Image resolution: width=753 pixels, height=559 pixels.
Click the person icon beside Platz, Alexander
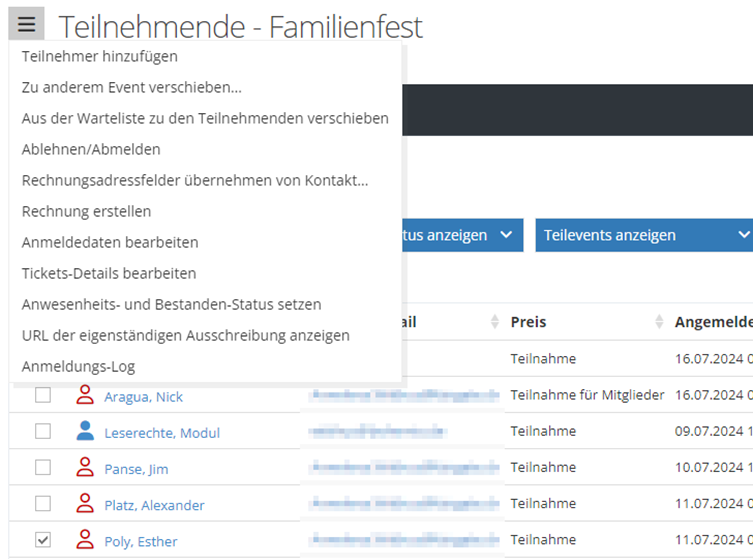85,505
